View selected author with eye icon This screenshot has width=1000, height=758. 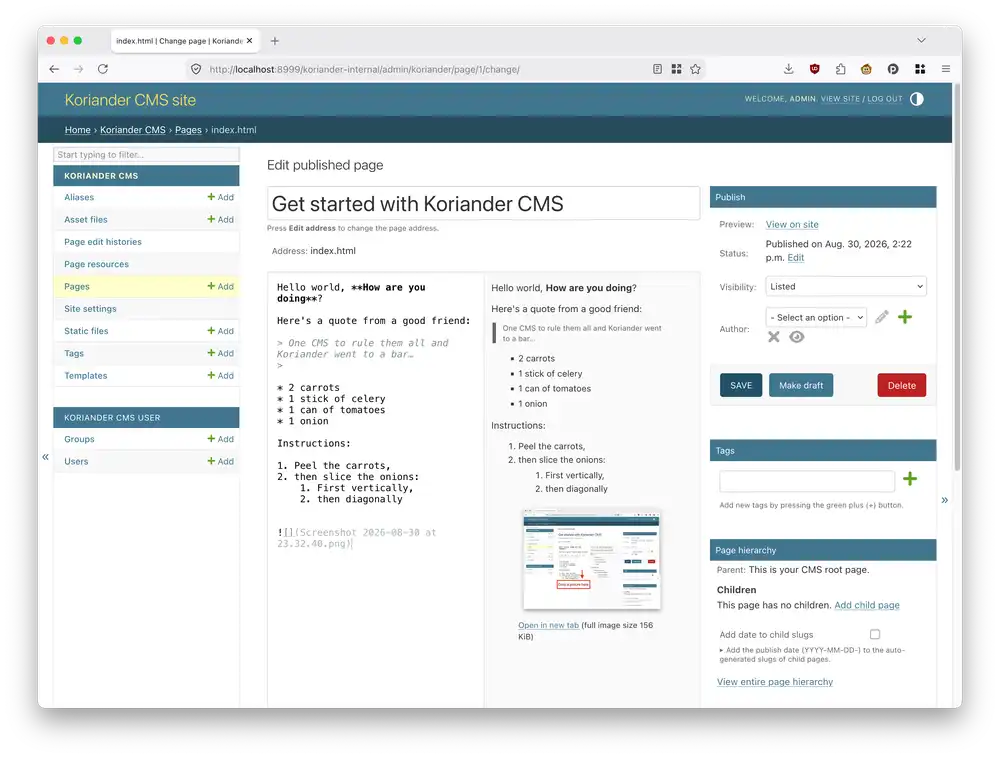click(x=797, y=337)
